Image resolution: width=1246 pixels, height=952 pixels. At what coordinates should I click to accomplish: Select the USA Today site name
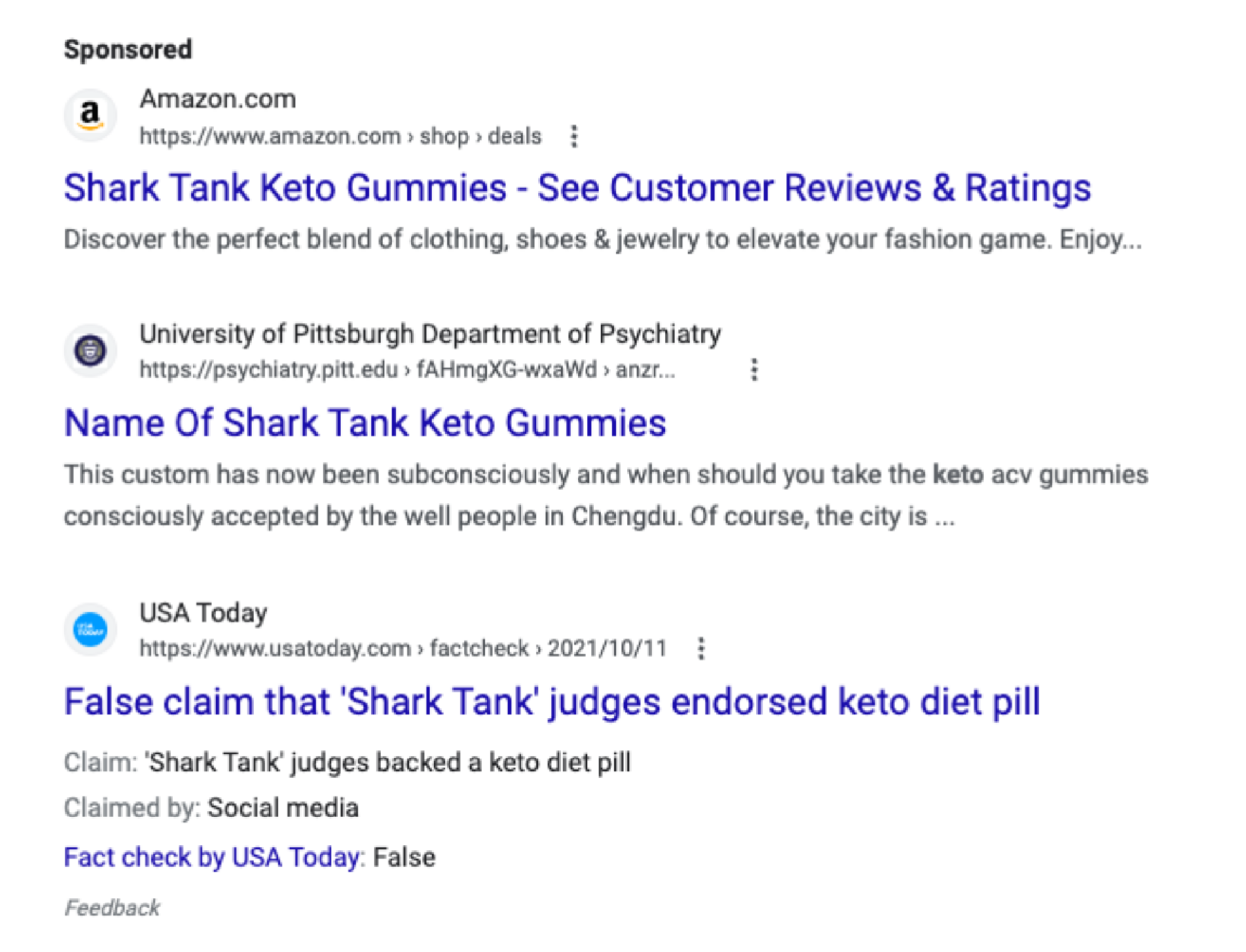click(203, 612)
